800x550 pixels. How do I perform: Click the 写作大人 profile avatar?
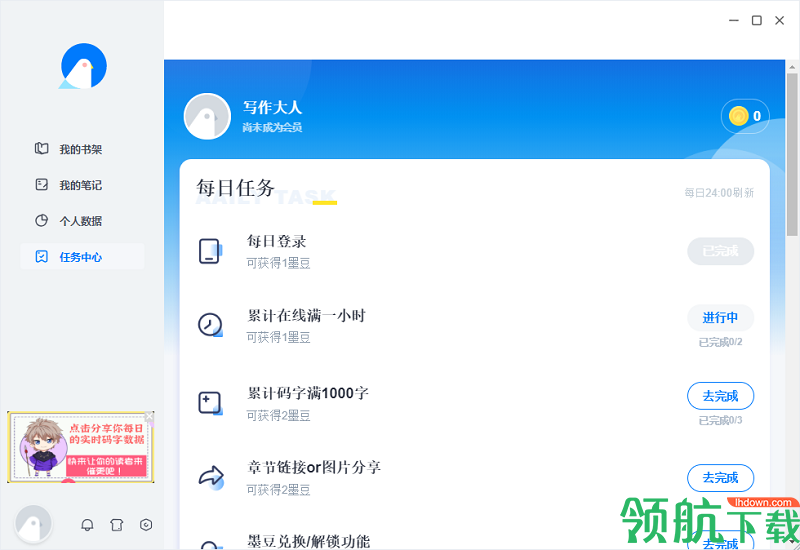tap(207, 116)
